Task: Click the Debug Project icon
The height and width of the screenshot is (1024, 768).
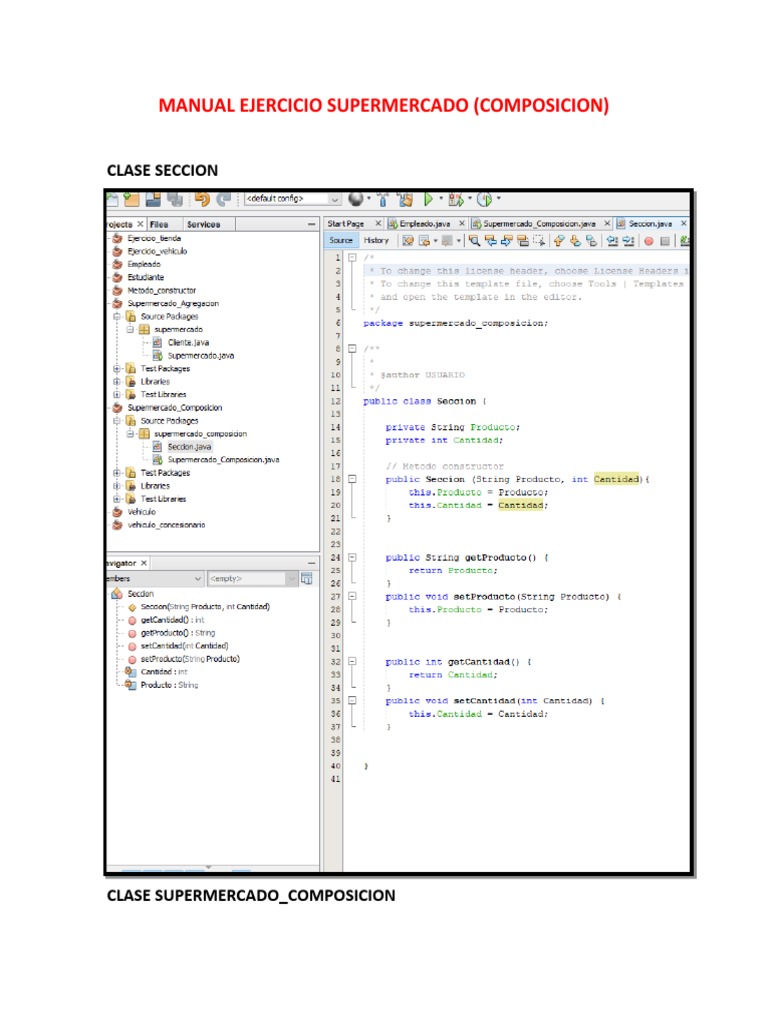Action: (x=456, y=199)
